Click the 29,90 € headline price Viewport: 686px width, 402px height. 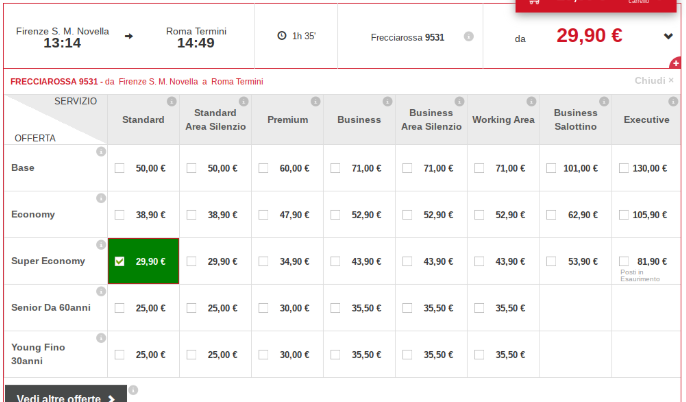pyautogui.click(x=589, y=35)
